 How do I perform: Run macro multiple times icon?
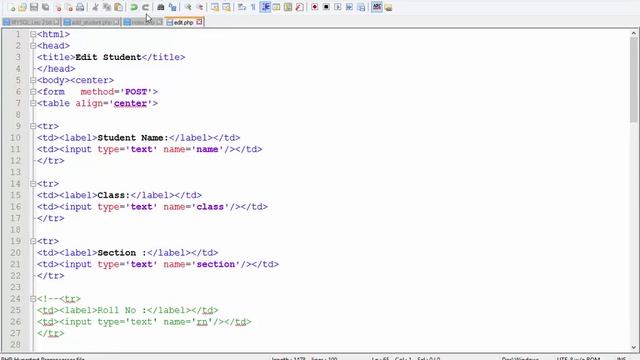[x=349, y=7]
